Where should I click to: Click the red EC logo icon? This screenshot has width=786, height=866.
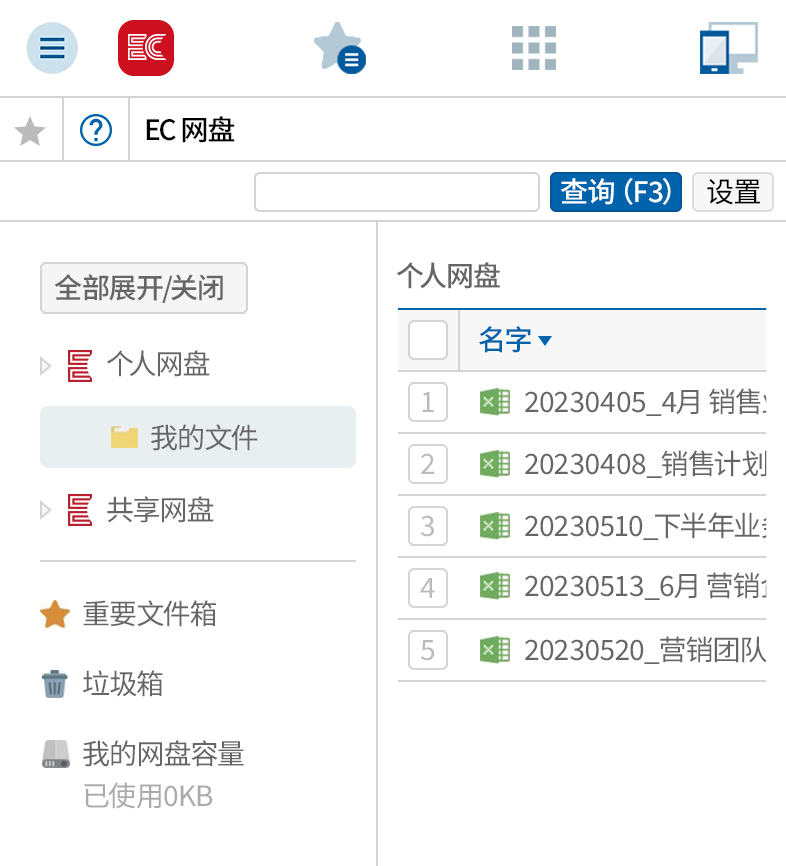coord(145,48)
